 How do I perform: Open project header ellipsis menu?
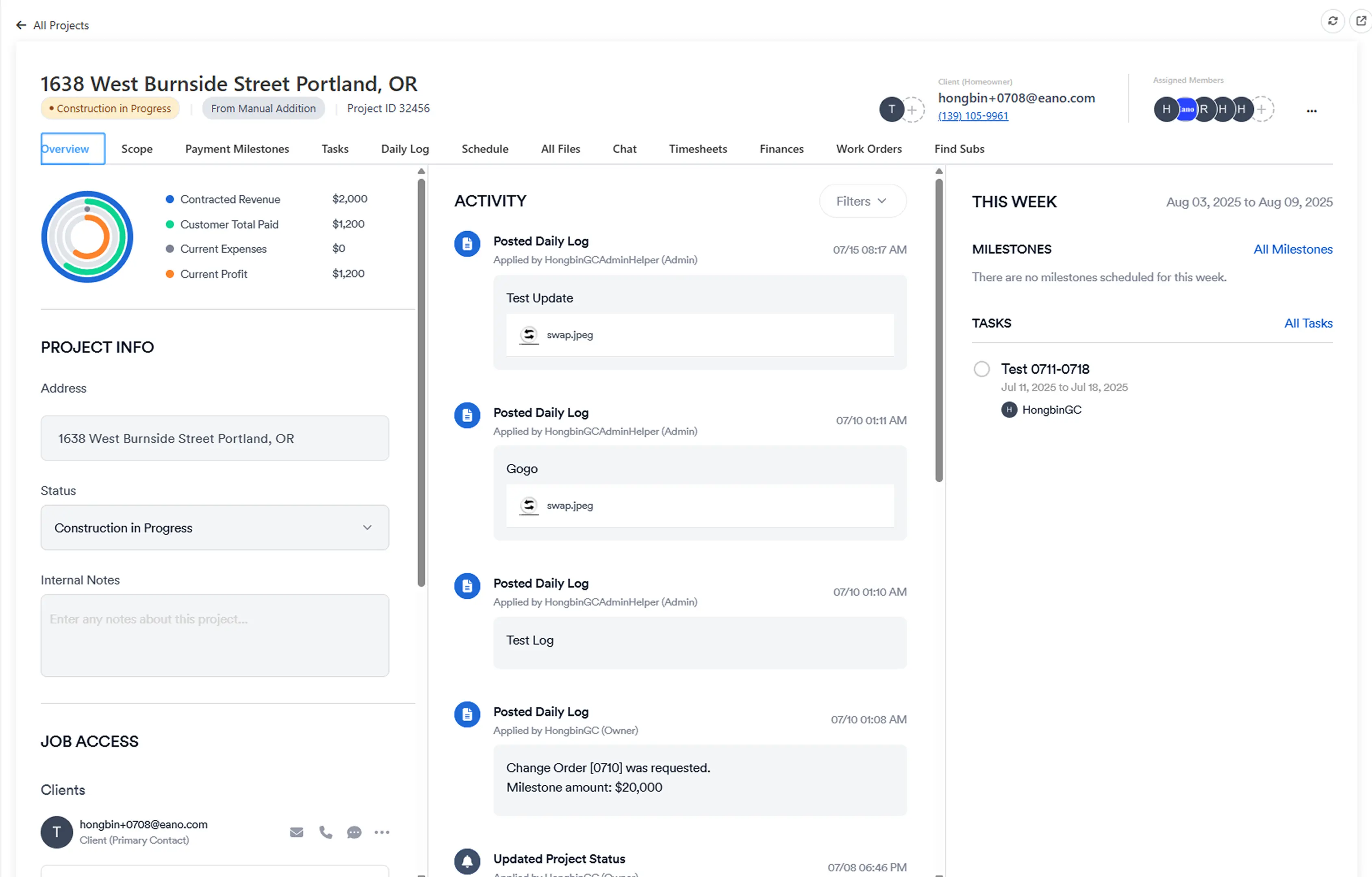(x=1311, y=111)
